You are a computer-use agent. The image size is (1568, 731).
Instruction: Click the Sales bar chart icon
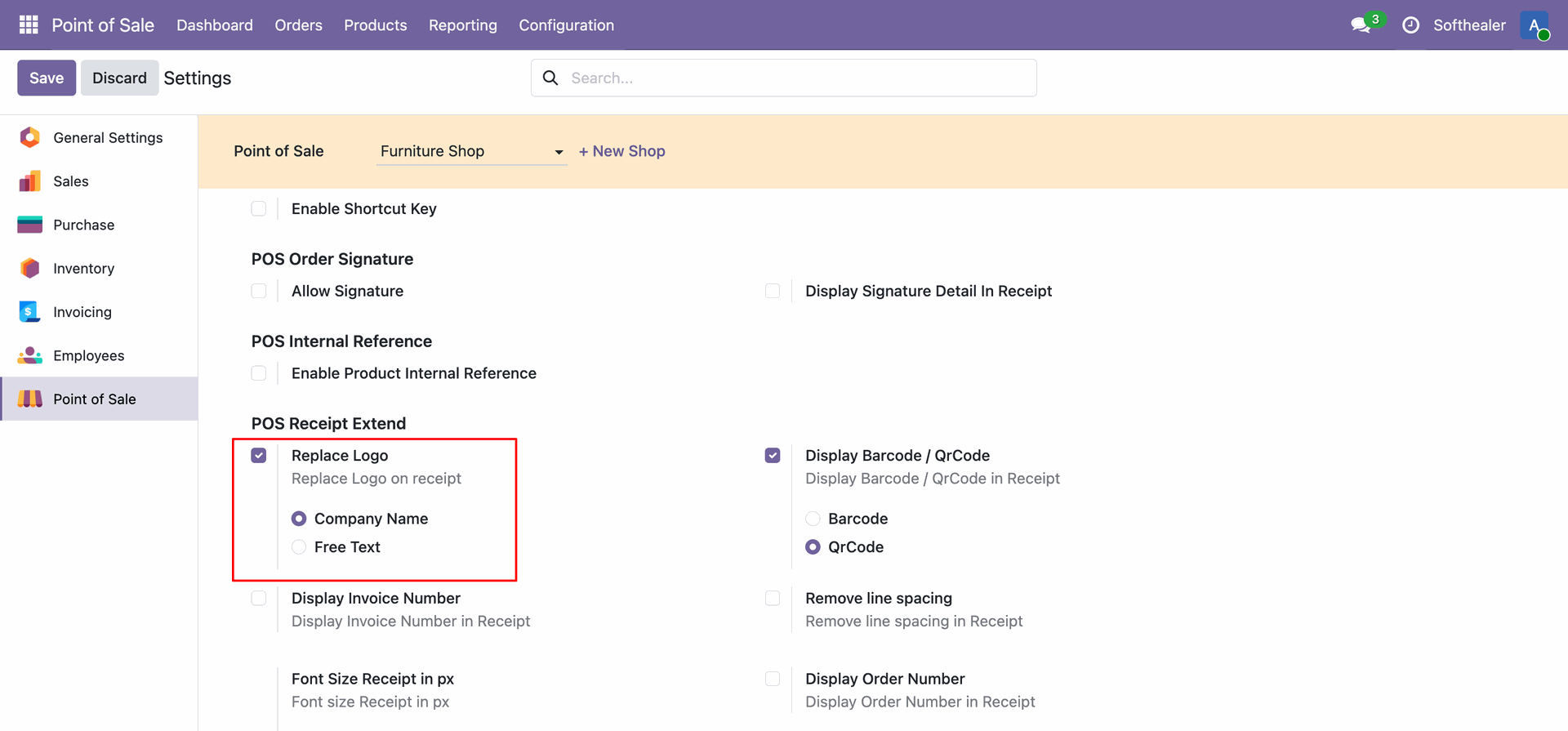click(30, 181)
